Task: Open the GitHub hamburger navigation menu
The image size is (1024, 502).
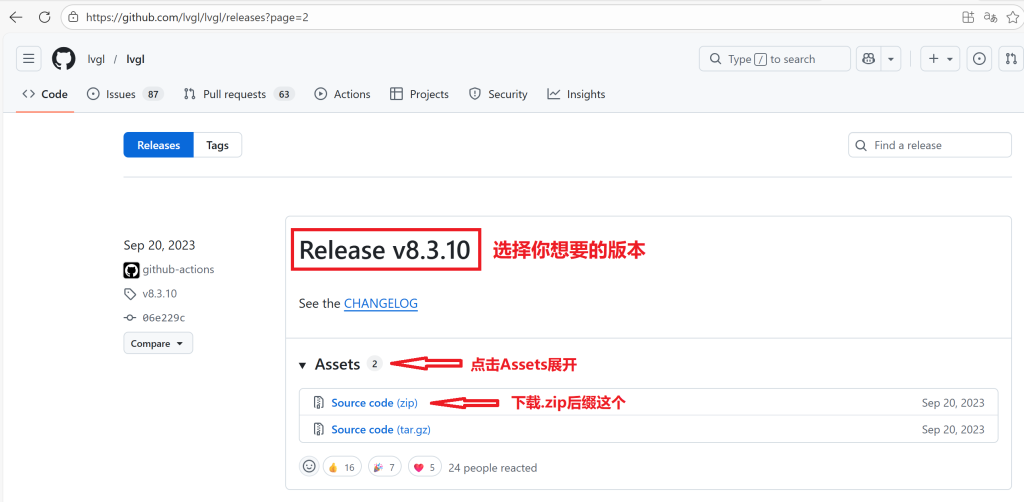Action: point(28,59)
